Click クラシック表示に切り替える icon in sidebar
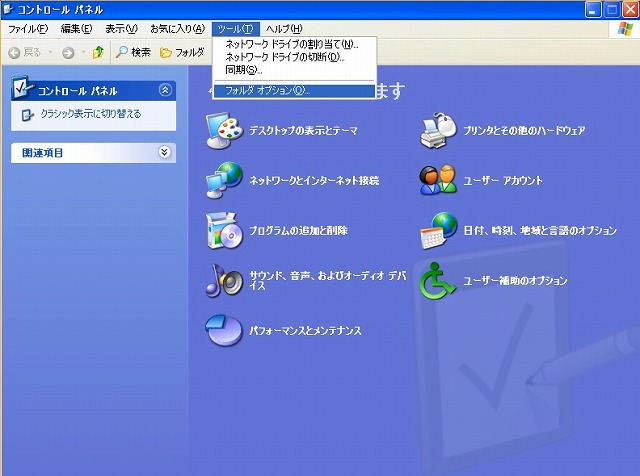This screenshot has width=640, height=476. 27,115
